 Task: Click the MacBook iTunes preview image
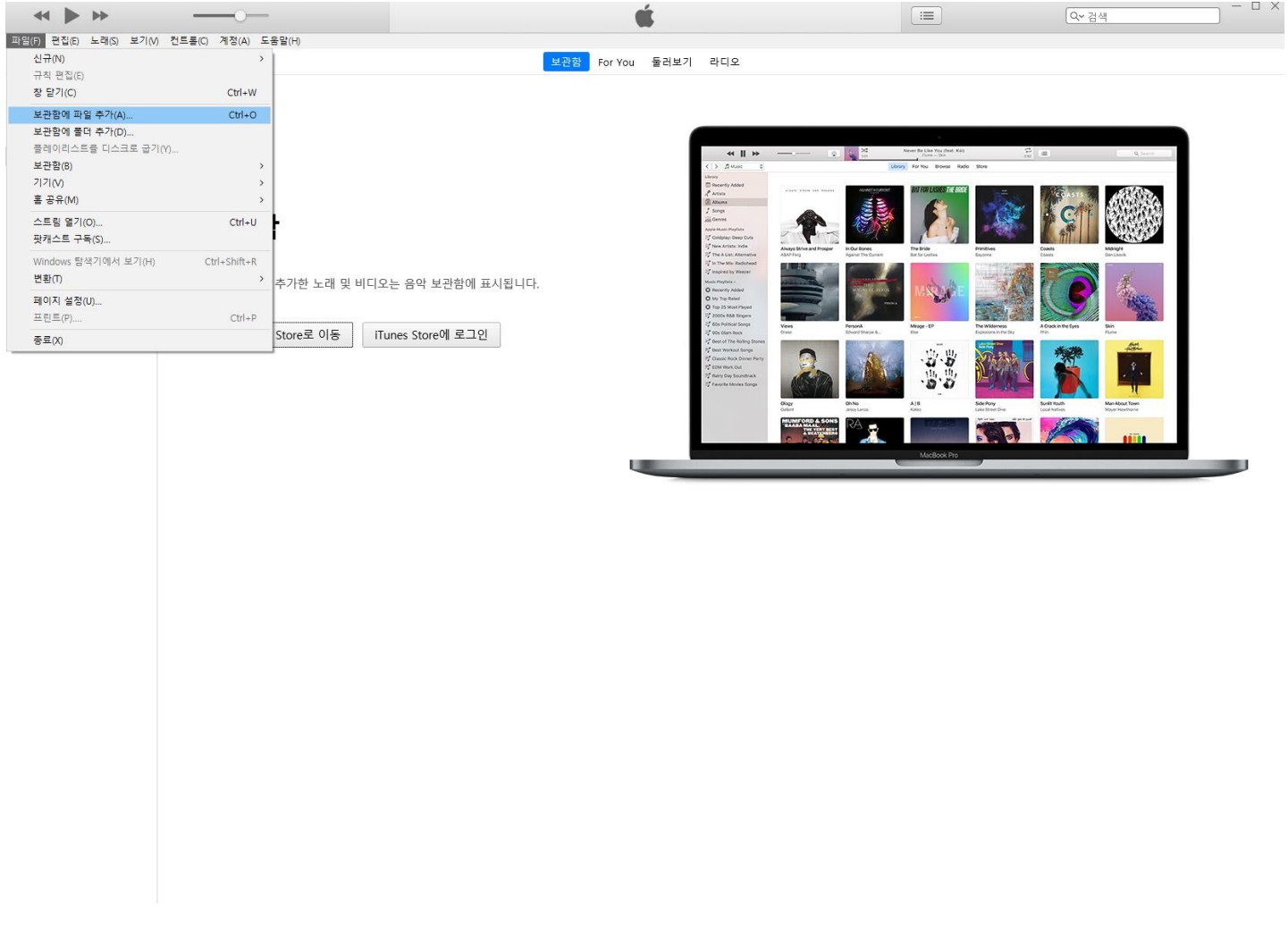tap(938, 299)
